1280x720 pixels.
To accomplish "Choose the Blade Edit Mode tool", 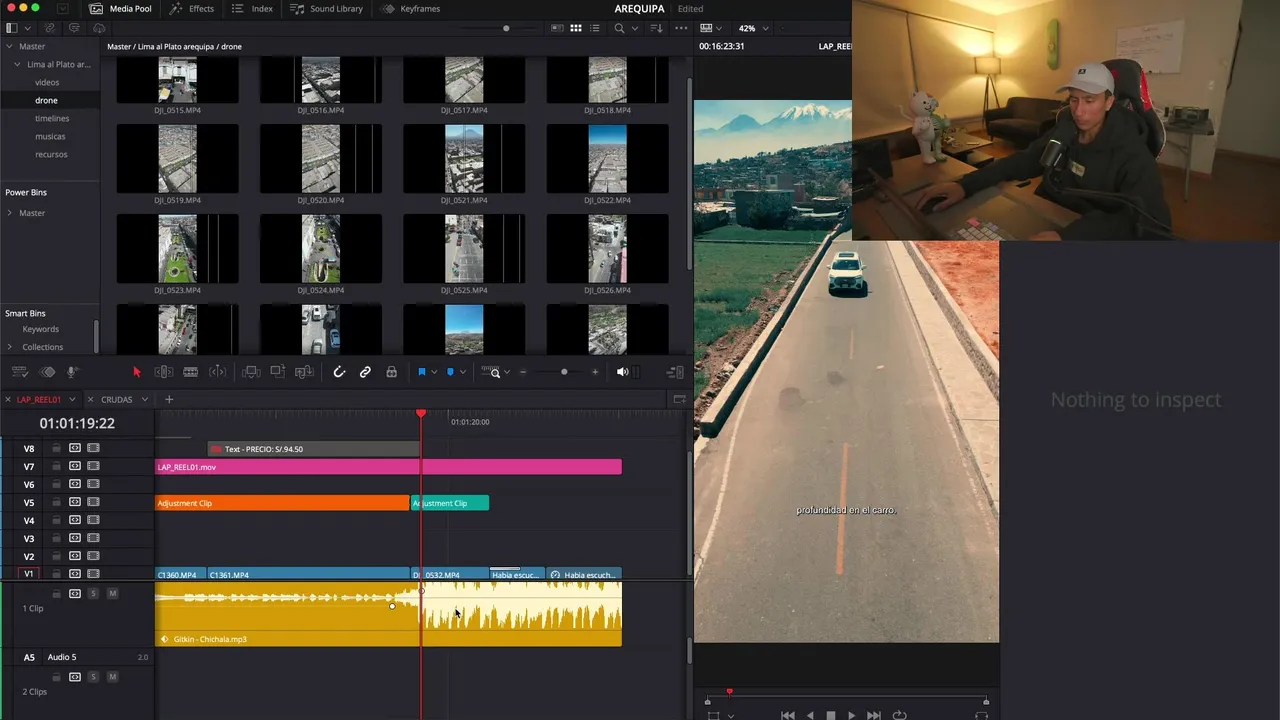I will pos(190,372).
